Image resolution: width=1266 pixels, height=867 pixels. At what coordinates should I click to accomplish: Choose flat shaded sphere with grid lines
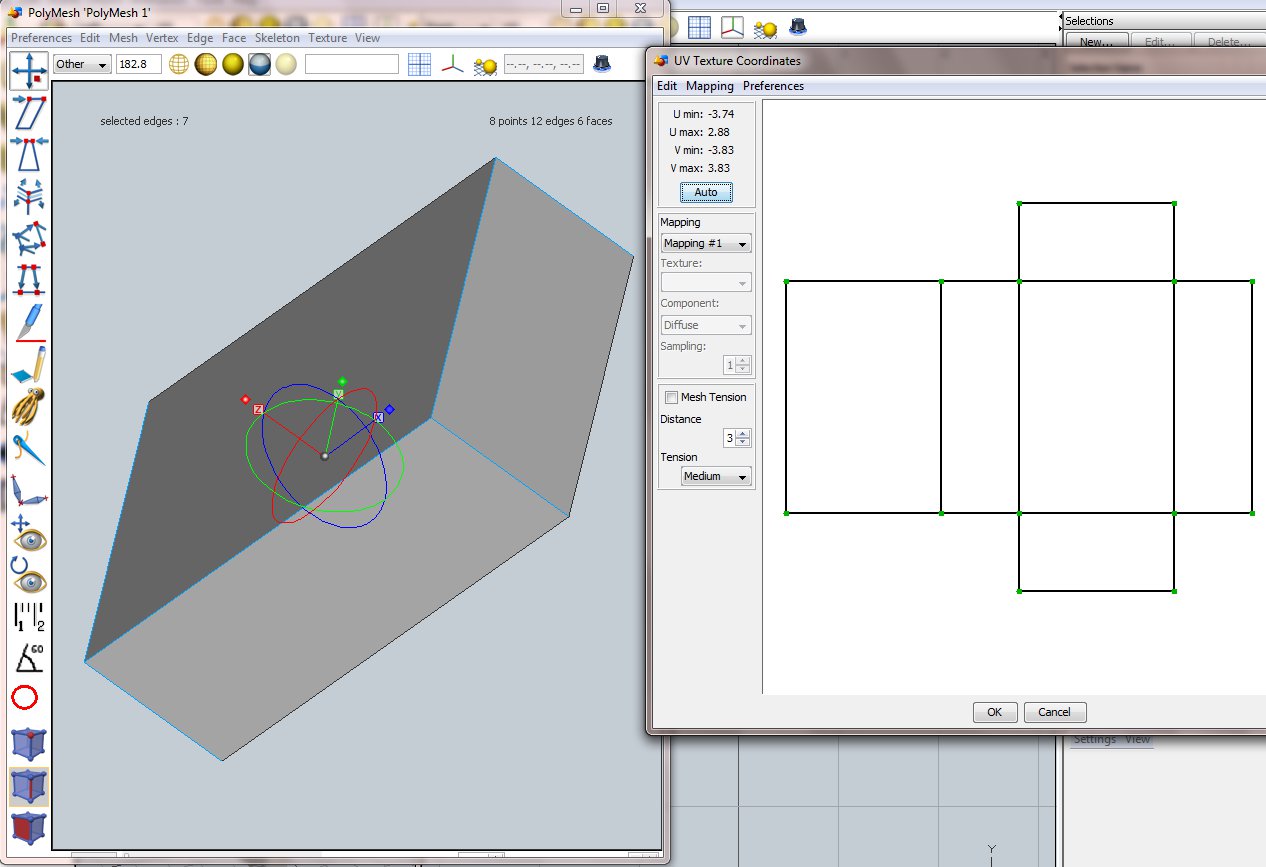coord(206,64)
